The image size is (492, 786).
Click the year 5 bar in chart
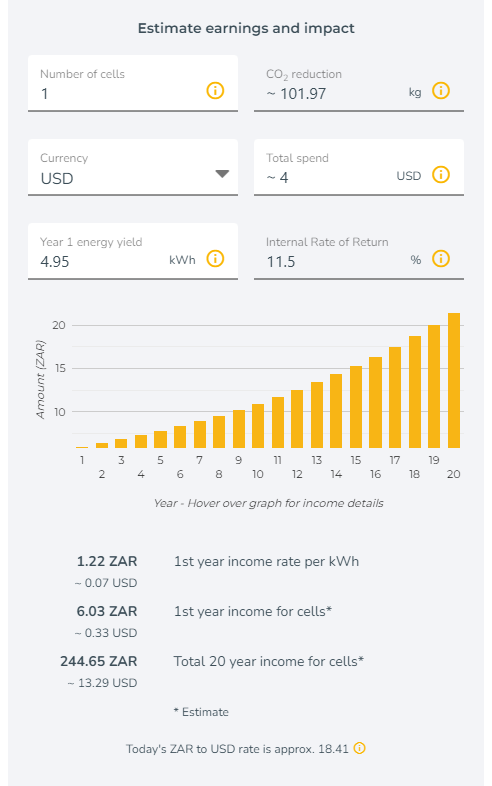pos(160,440)
